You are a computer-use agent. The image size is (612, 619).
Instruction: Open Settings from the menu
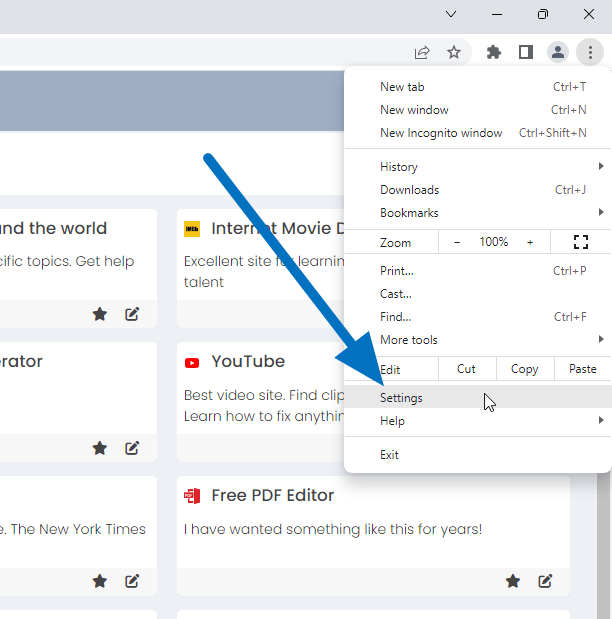pyautogui.click(x=478, y=397)
